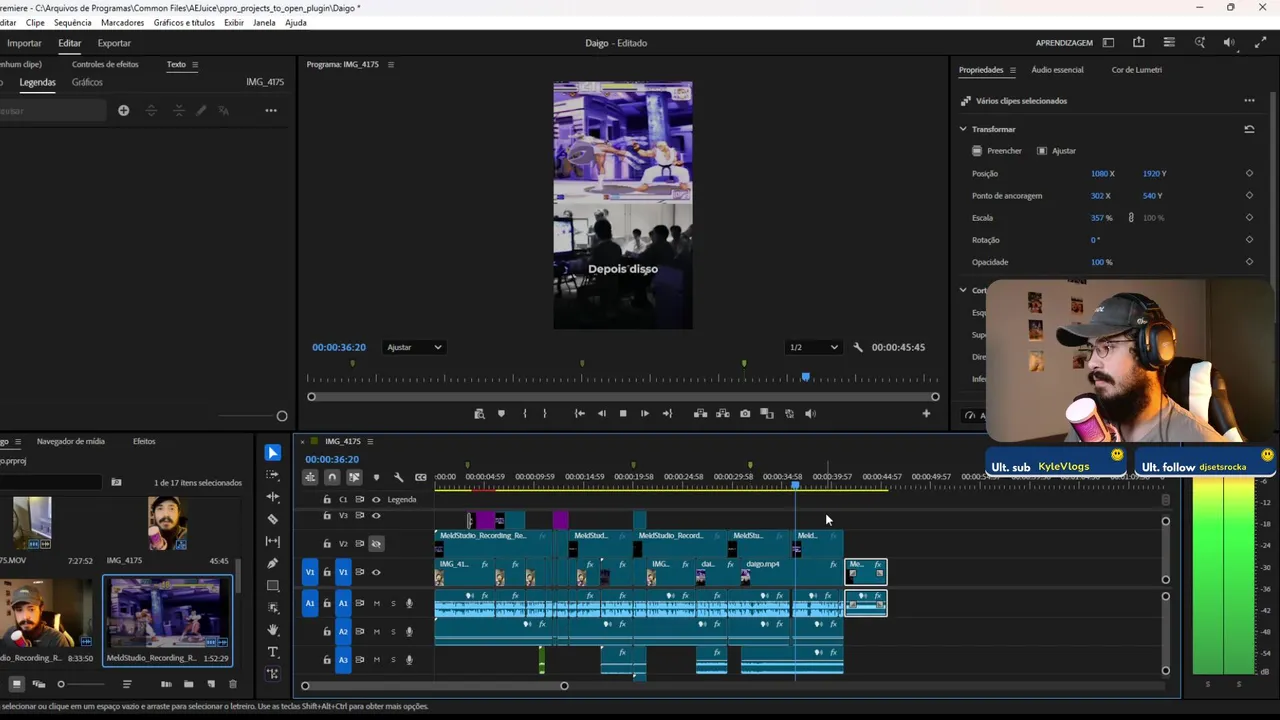Open the Cor de Lumetri tab
1280x720 pixels.
point(1136,70)
